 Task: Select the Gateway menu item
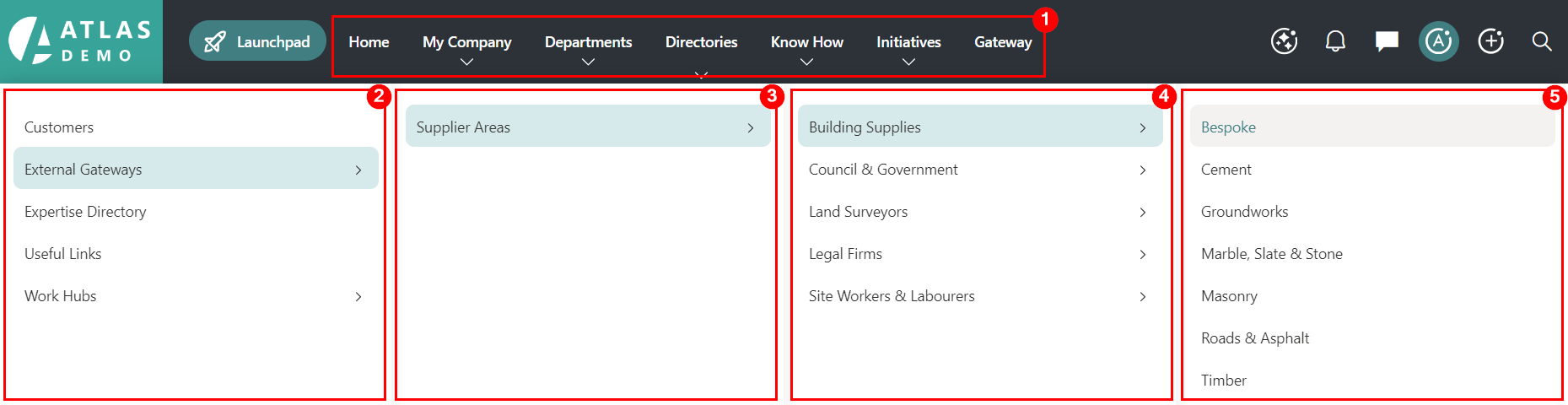coord(1003,42)
